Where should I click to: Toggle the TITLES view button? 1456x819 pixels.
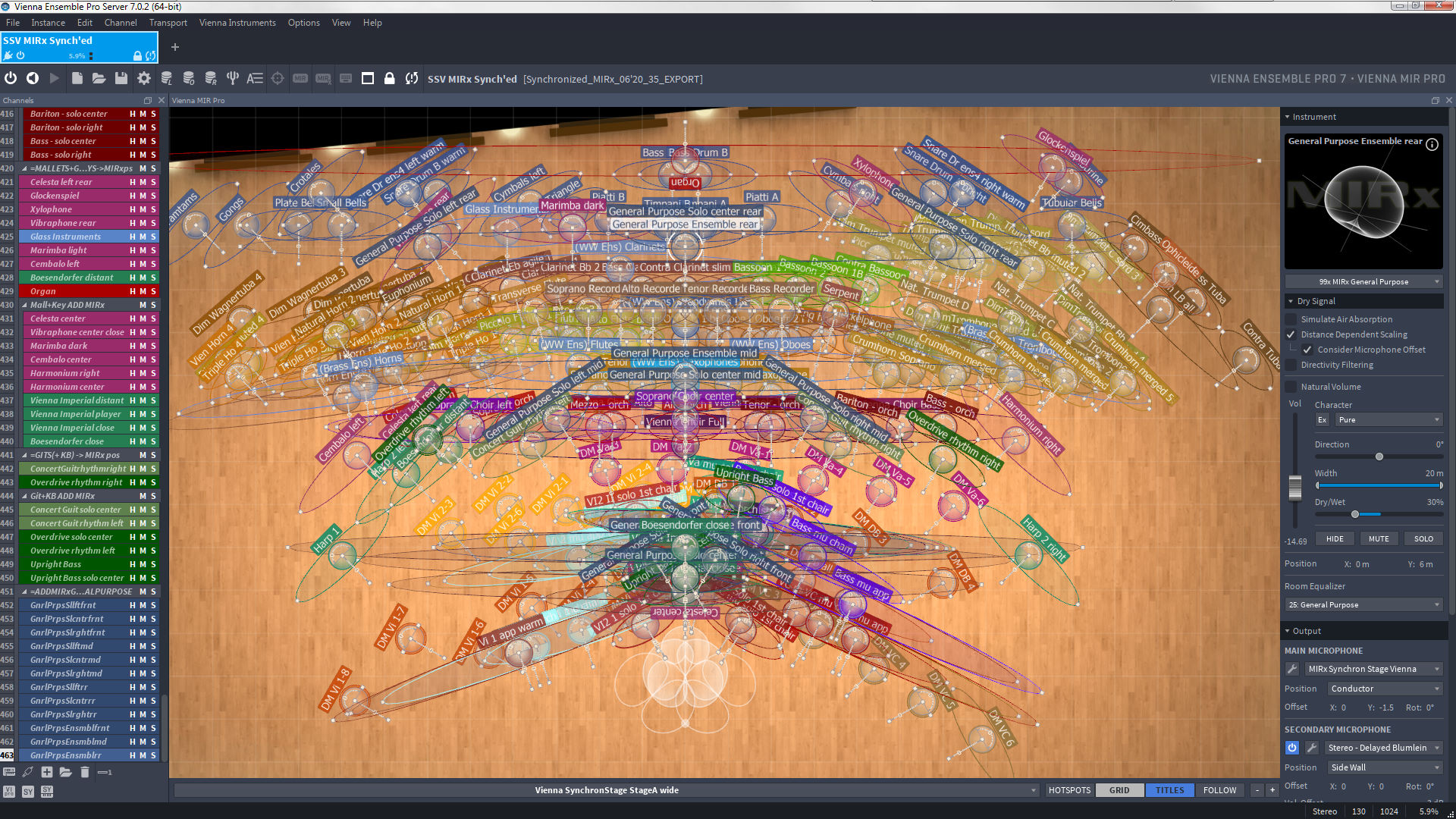click(x=1170, y=790)
